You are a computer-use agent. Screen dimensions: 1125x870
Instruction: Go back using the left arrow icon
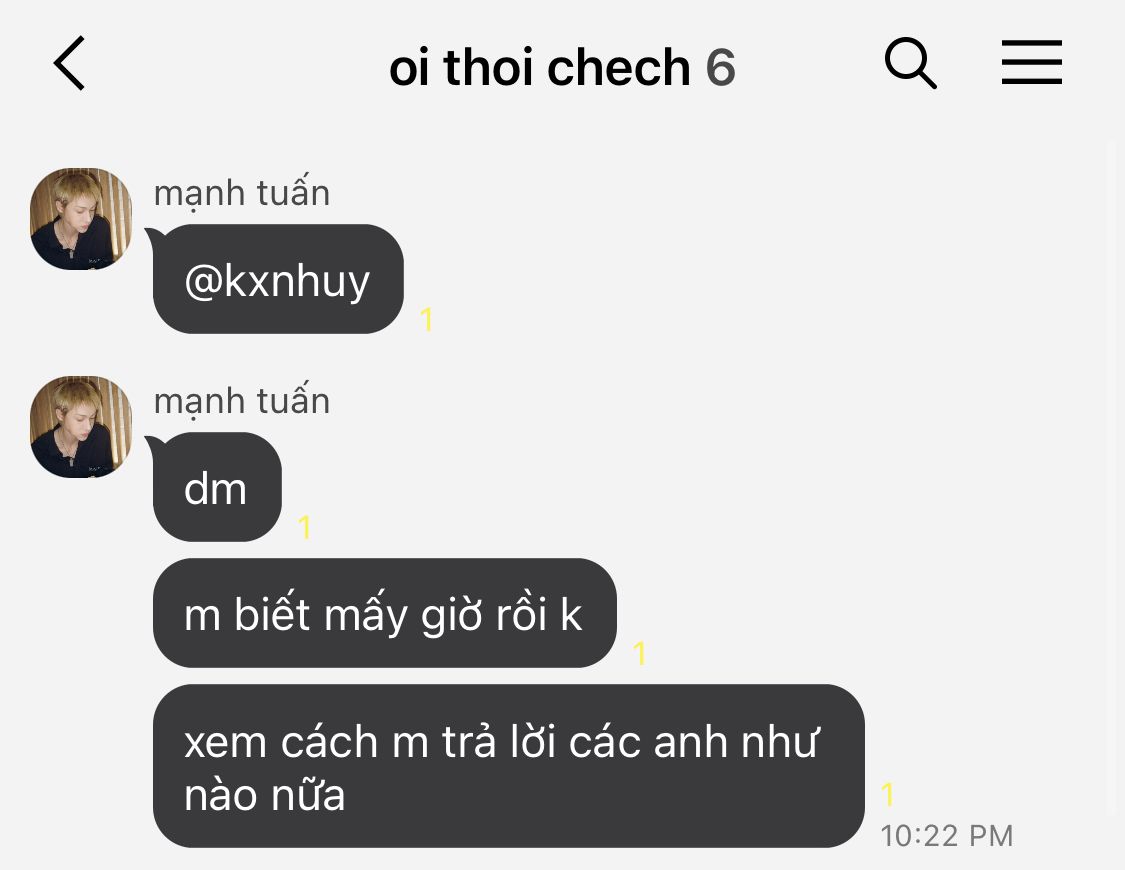pyautogui.click(x=70, y=63)
